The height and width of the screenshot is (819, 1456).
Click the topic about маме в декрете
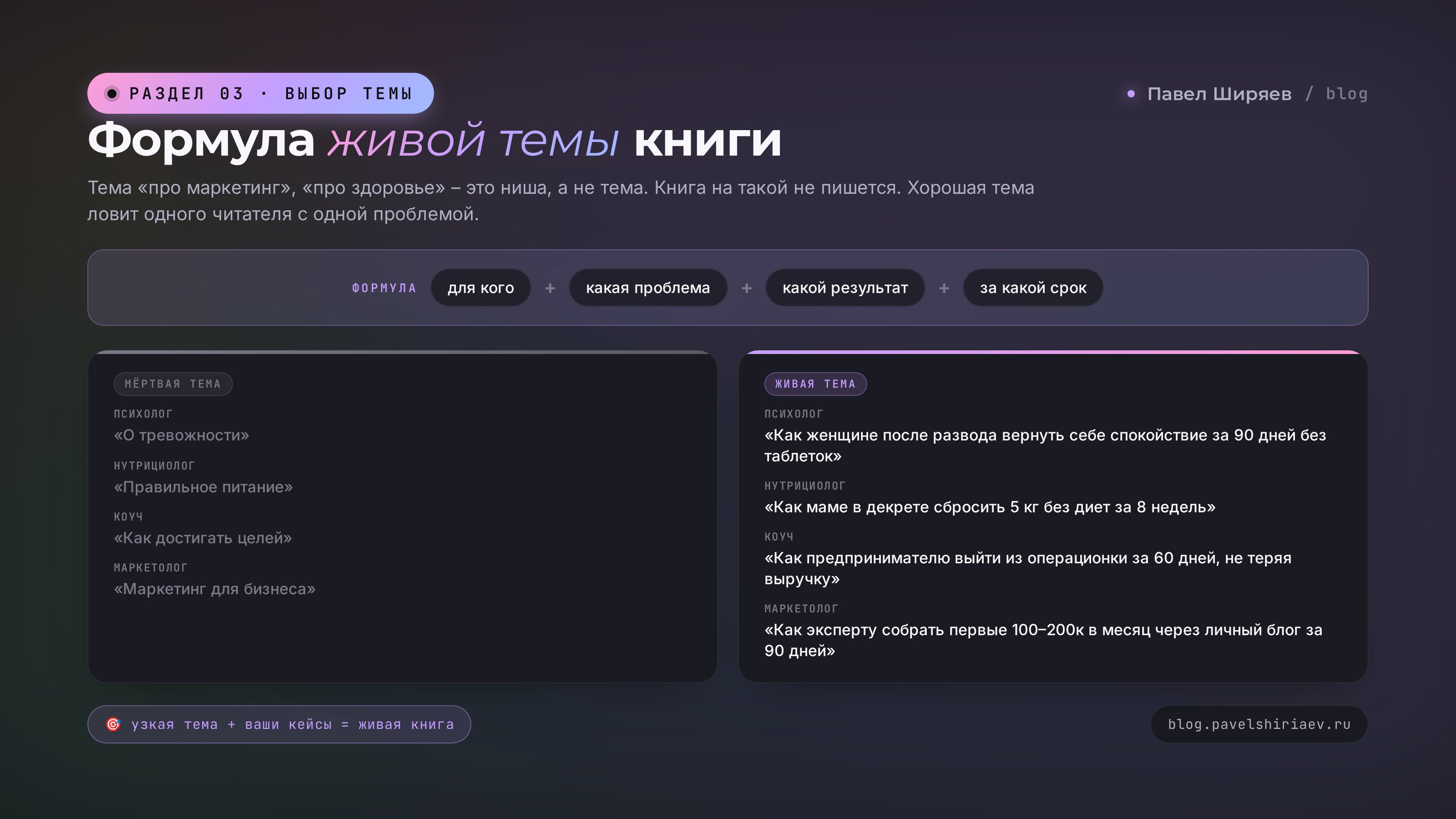(x=990, y=507)
